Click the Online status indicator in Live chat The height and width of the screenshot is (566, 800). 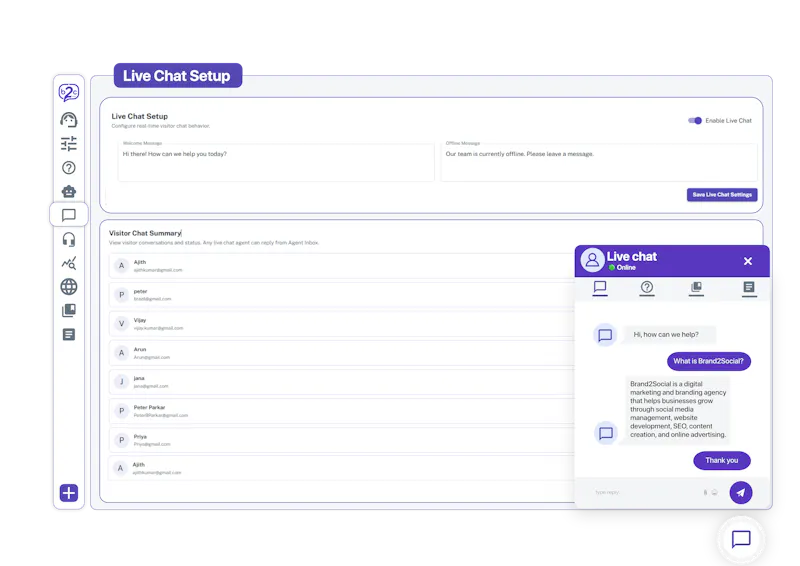(622, 268)
